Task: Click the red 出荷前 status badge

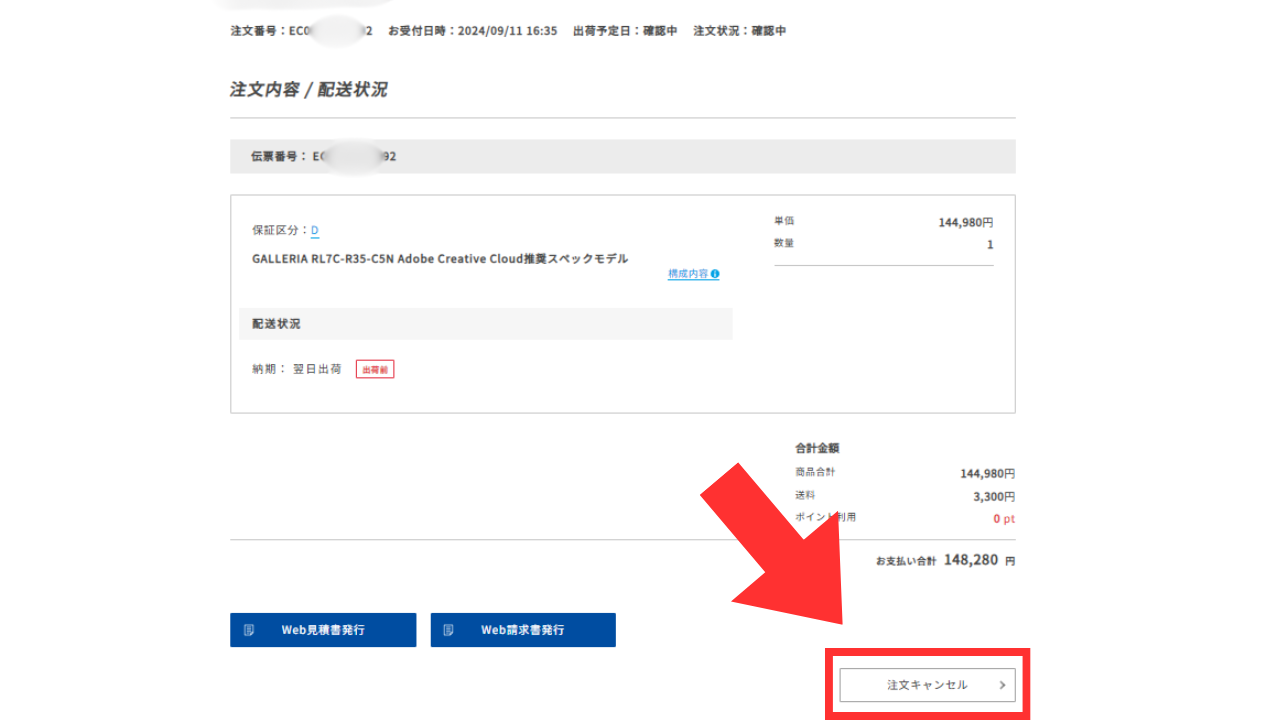Action: point(375,369)
